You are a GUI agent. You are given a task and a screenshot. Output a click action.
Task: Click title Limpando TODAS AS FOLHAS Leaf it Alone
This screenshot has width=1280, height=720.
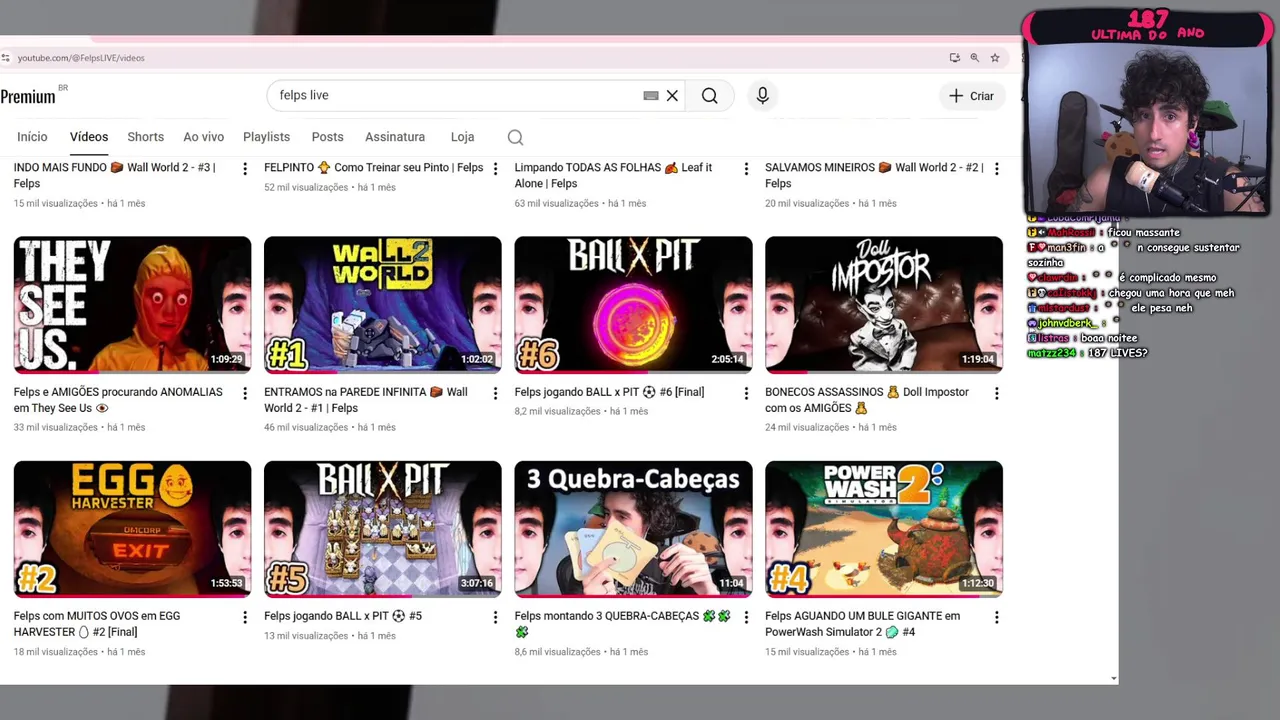(x=613, y=176)
